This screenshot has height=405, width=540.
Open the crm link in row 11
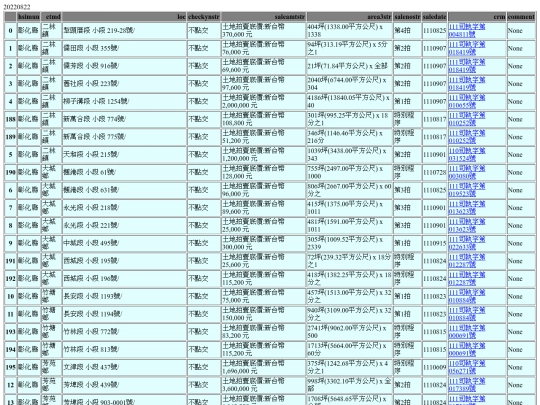(467, 314)
